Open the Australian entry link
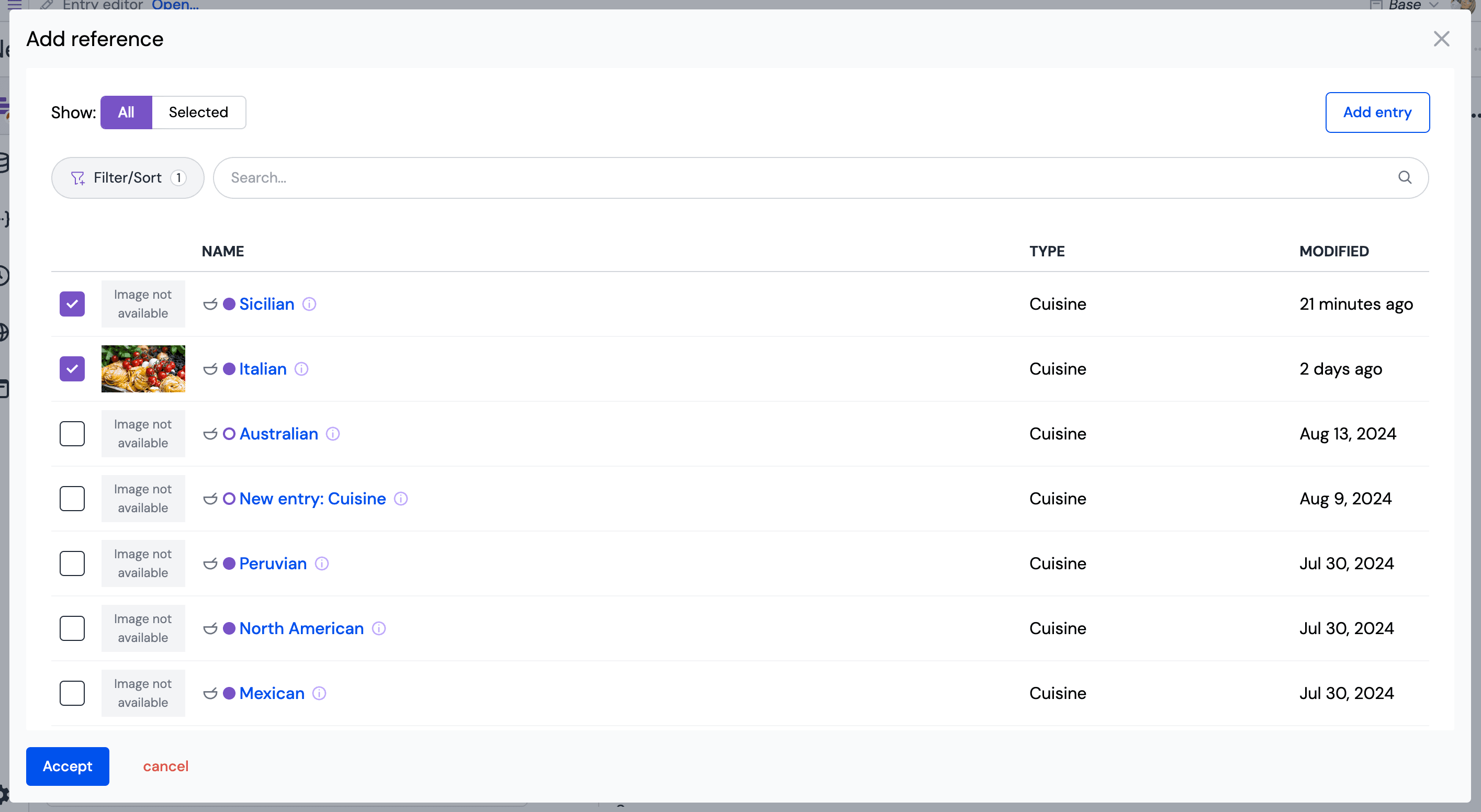Image resolution: width=1481 pixels, height=812 pixels. (x=279, y=434)
